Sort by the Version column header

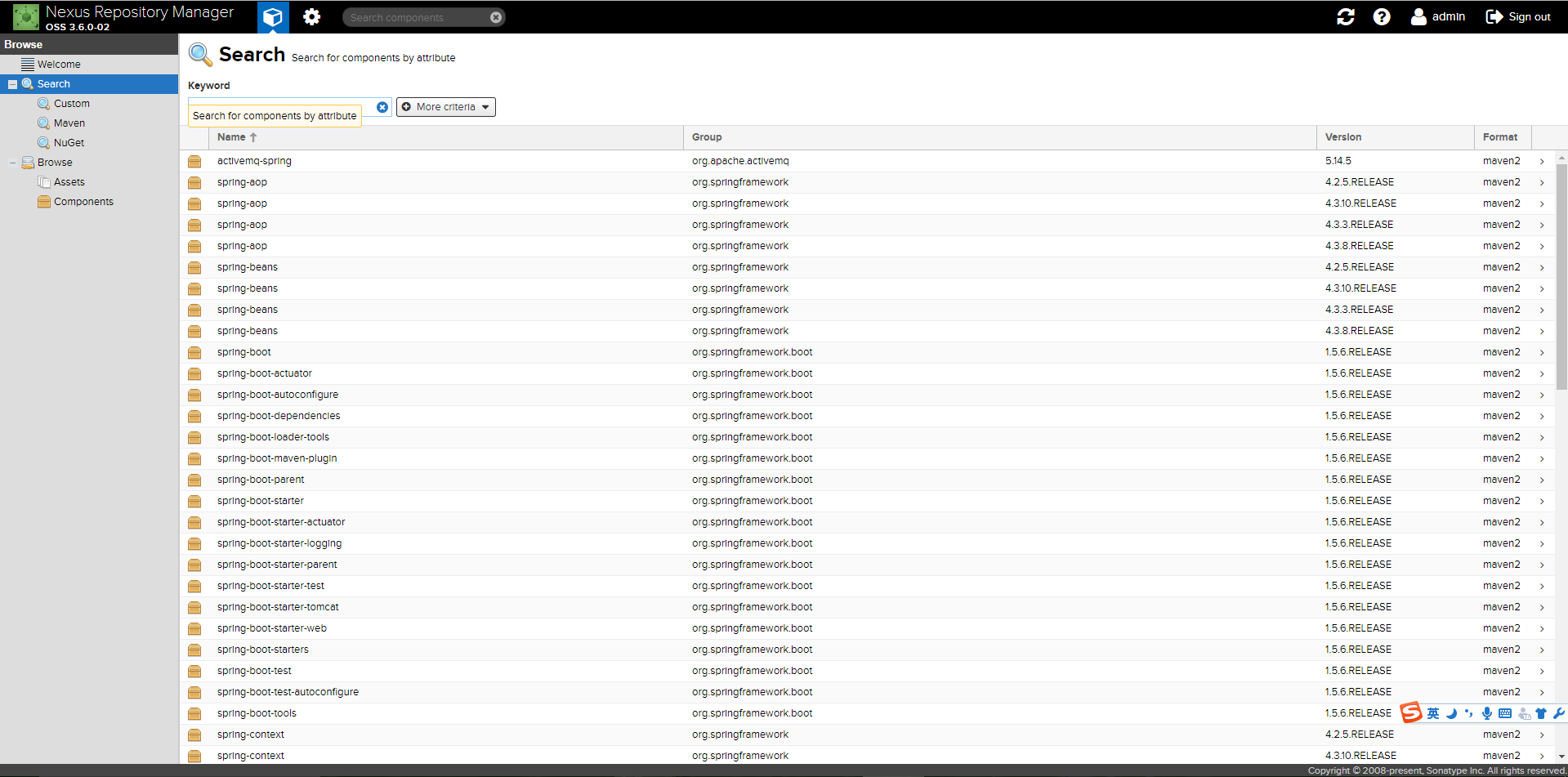(1395, 137)
